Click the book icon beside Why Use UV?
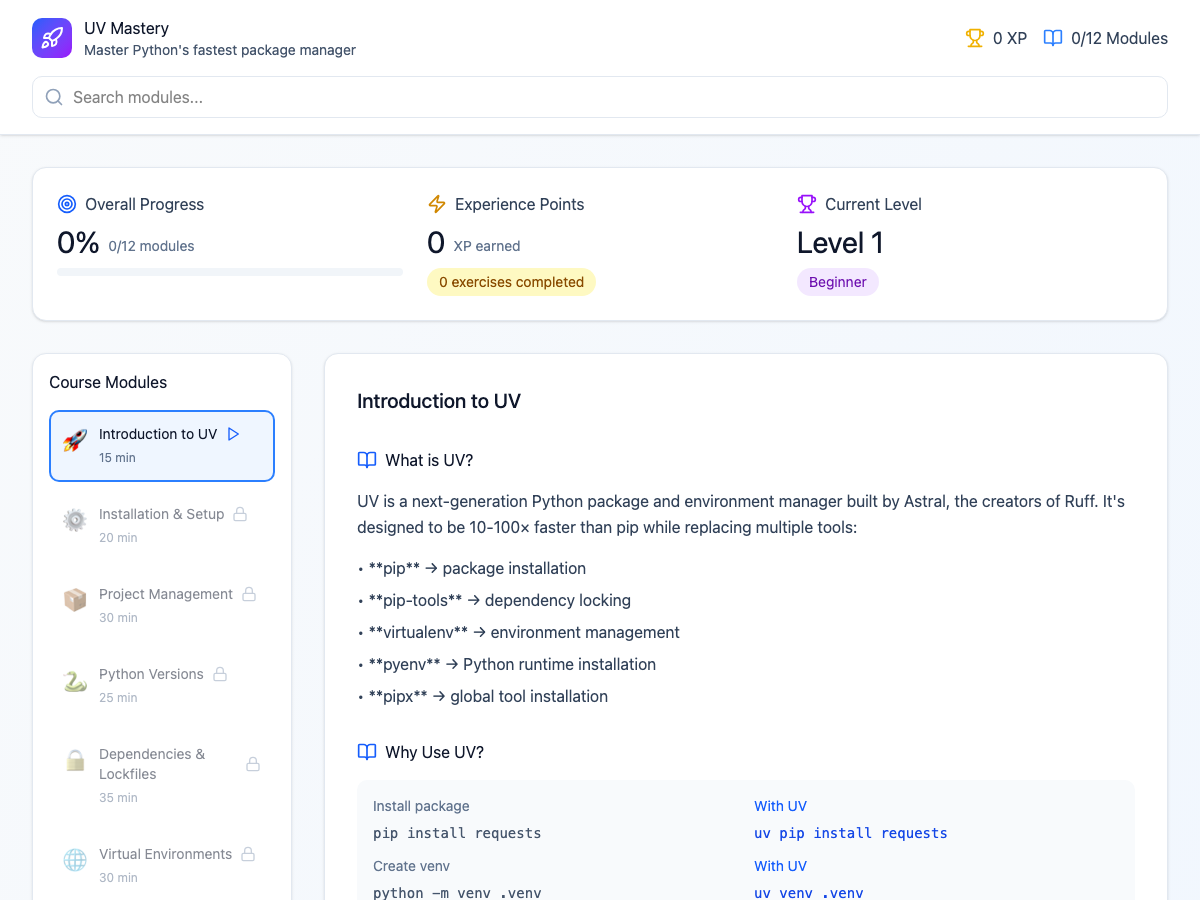 [x=367, y=752]
